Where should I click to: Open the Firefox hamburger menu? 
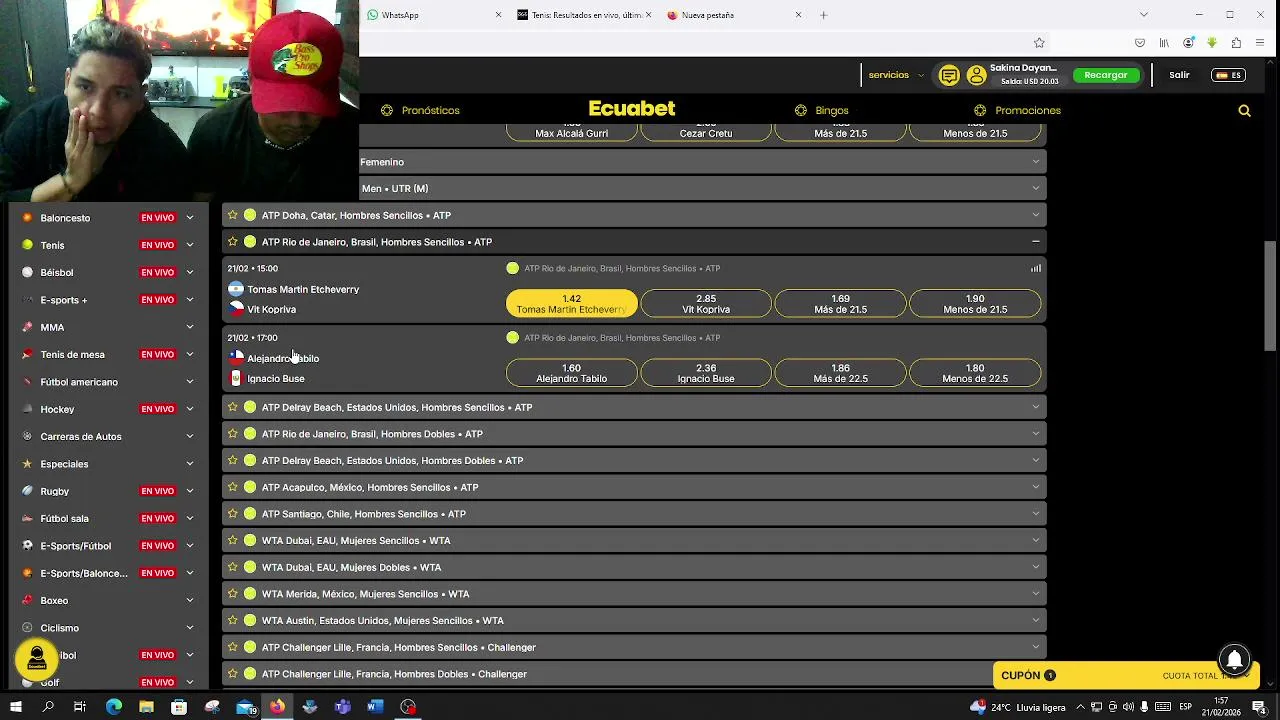pos(1260,43)
